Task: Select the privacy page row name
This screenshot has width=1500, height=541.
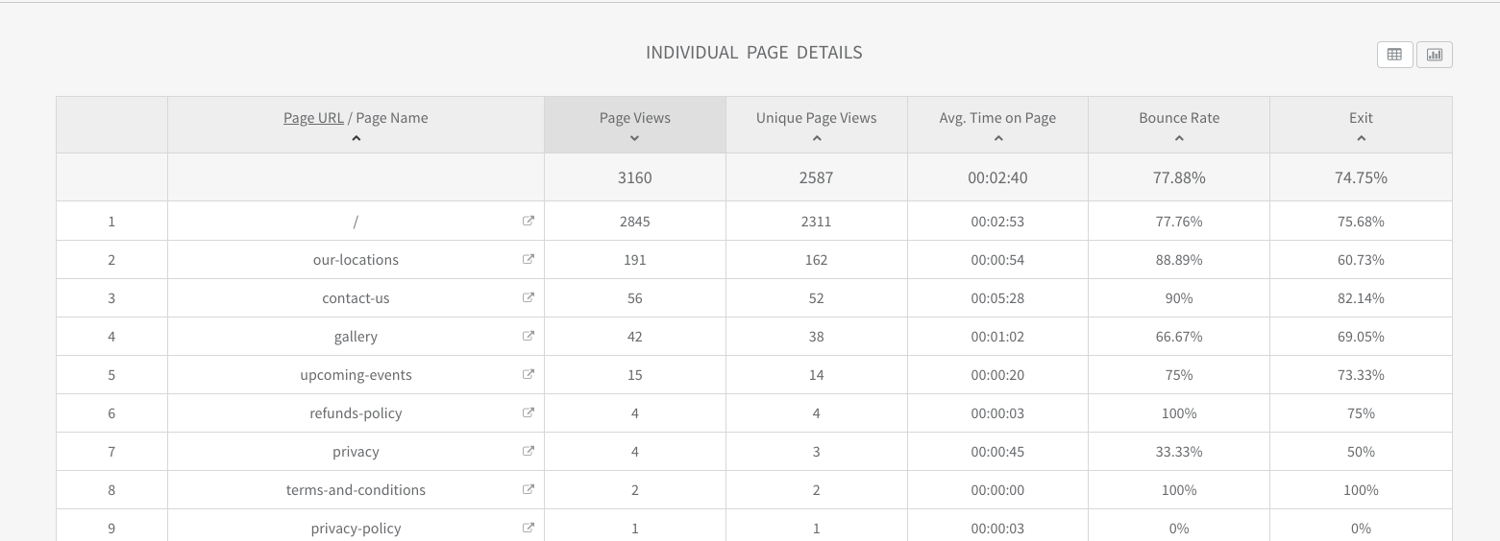Action: coord(355,452)
